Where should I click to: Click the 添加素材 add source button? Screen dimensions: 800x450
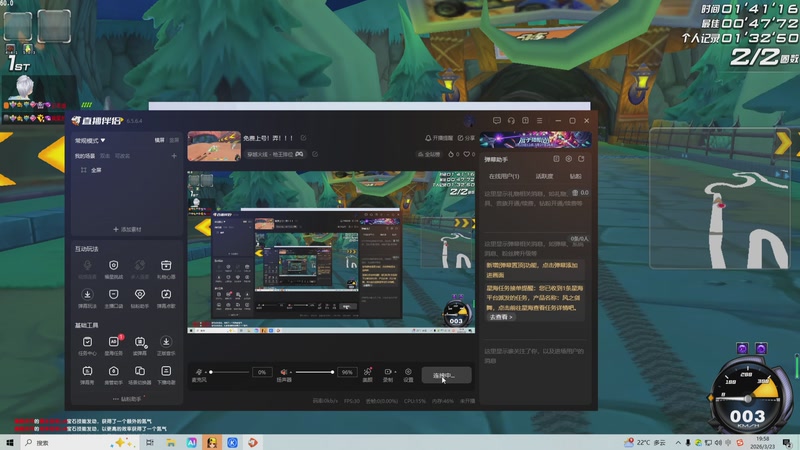coord(127,229)
